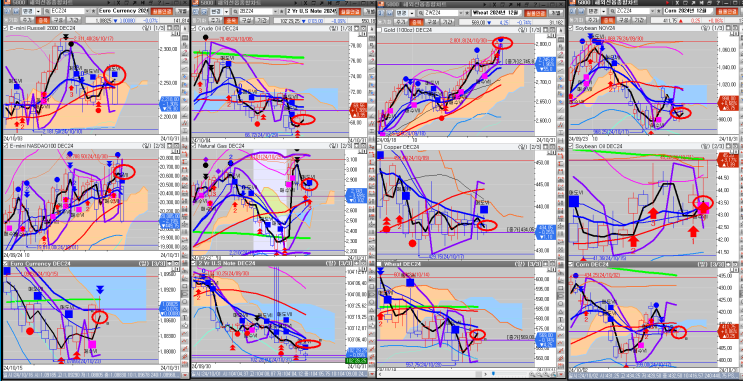This screenshot has width=743, height=381.
Task: Click the star favorite icon in ZC Z24 window
Action: tap(659, 11)
